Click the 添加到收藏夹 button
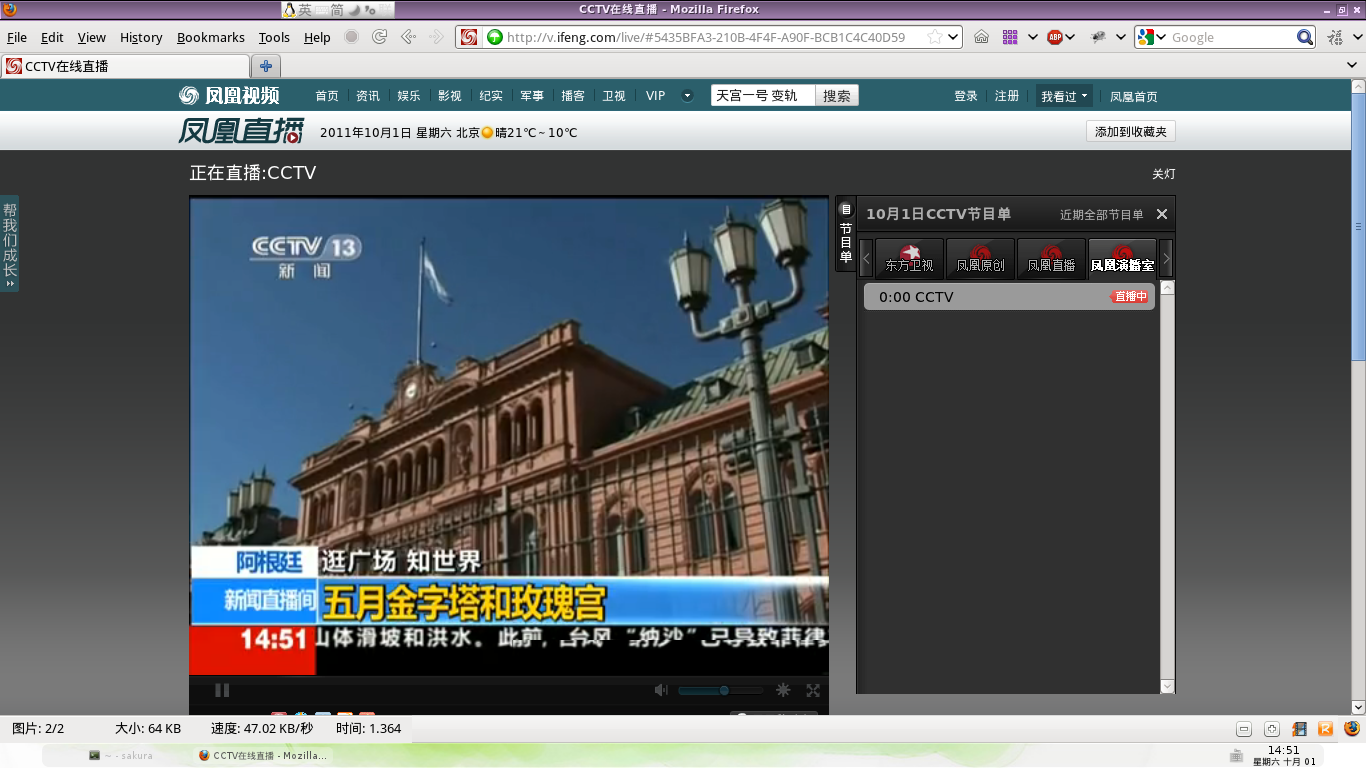This screenshot has width=1366, height=768. (1131, 132)
